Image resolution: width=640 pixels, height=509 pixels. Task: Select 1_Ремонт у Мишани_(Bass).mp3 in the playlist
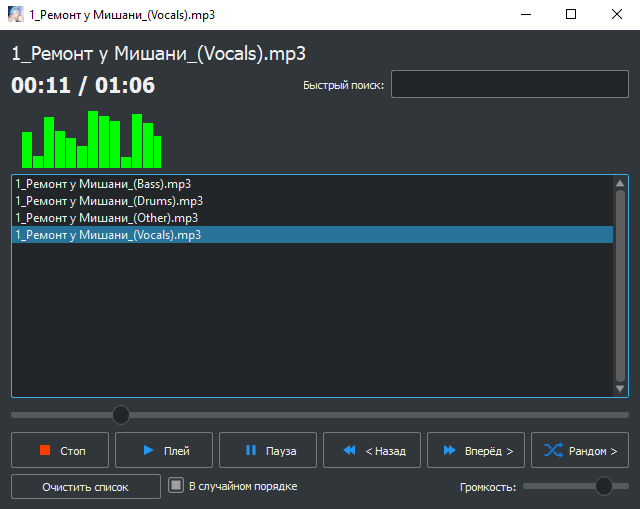pyautogui.click(x=312, y=184)
